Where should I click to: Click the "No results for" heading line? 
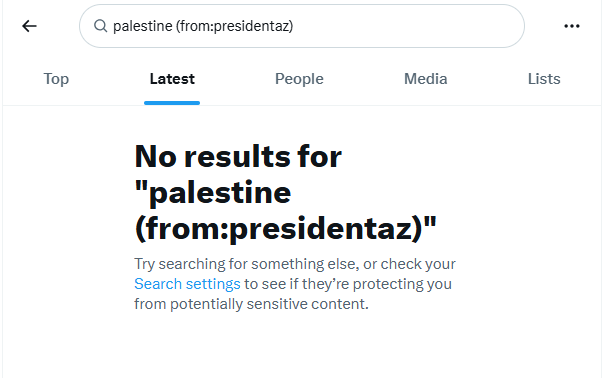pos(238,156)
